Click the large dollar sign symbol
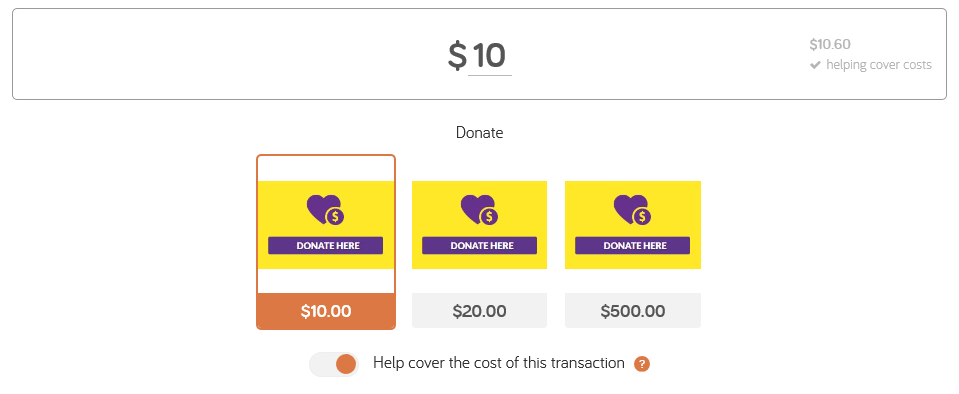Screen dimensions: 959x394 (x=457, y=56)
